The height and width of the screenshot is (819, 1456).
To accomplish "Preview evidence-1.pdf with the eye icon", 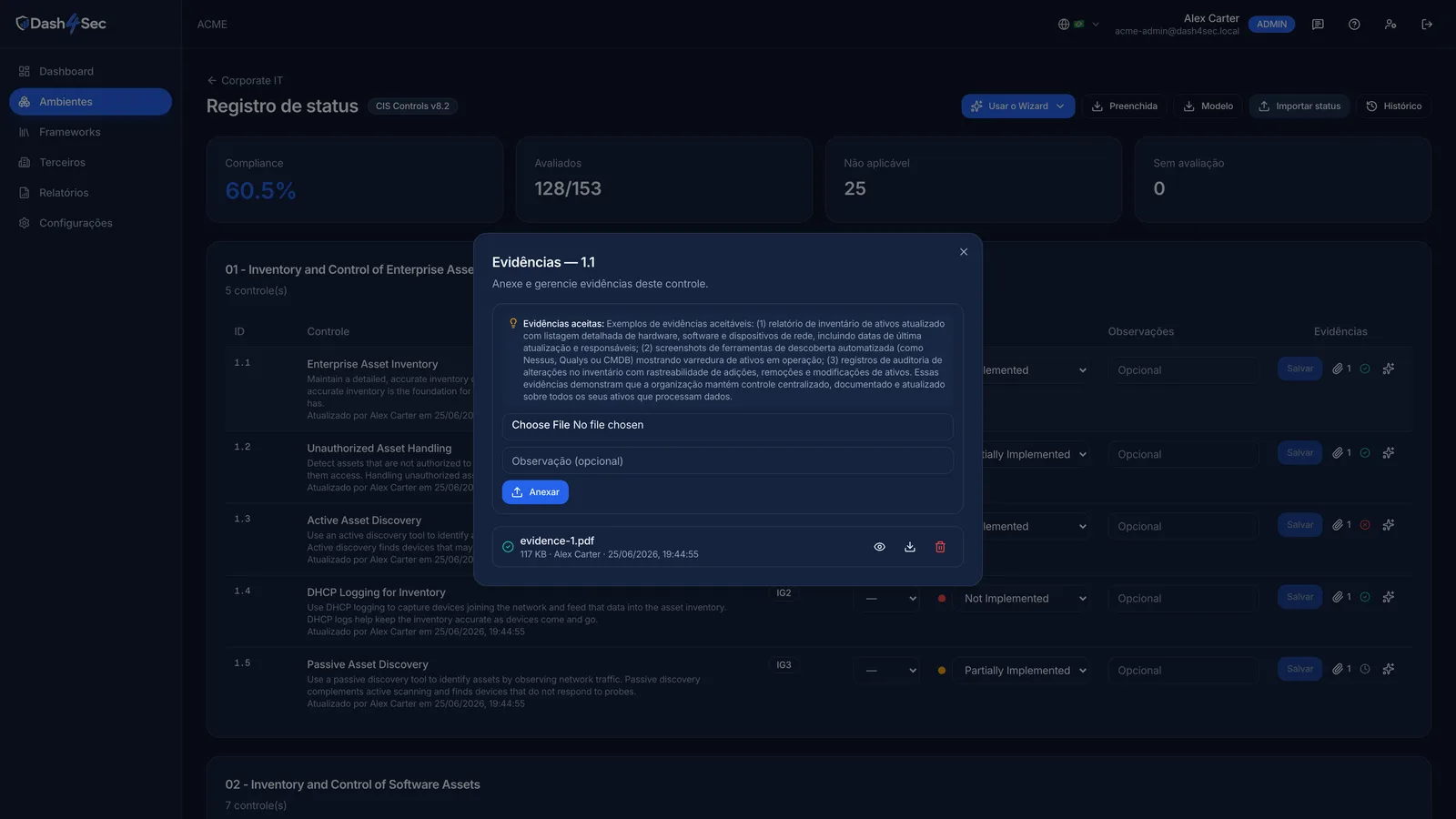I will 879,547.
